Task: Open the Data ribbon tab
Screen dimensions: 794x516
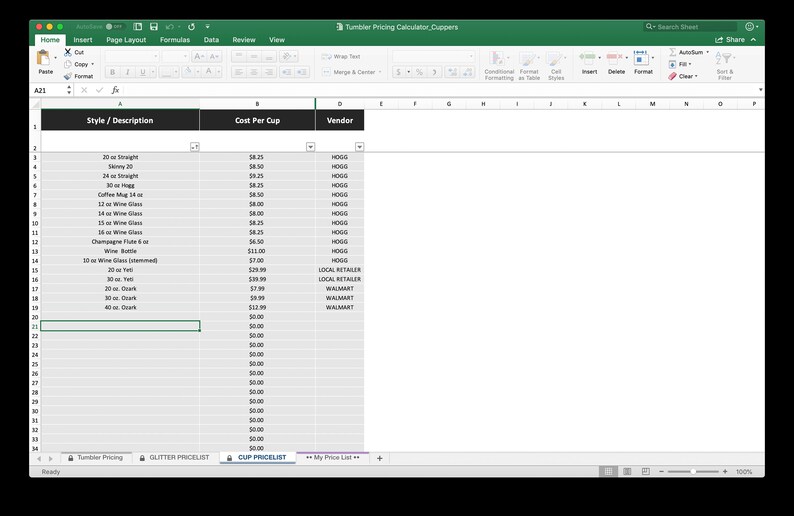Action: [x=211, y=39]
